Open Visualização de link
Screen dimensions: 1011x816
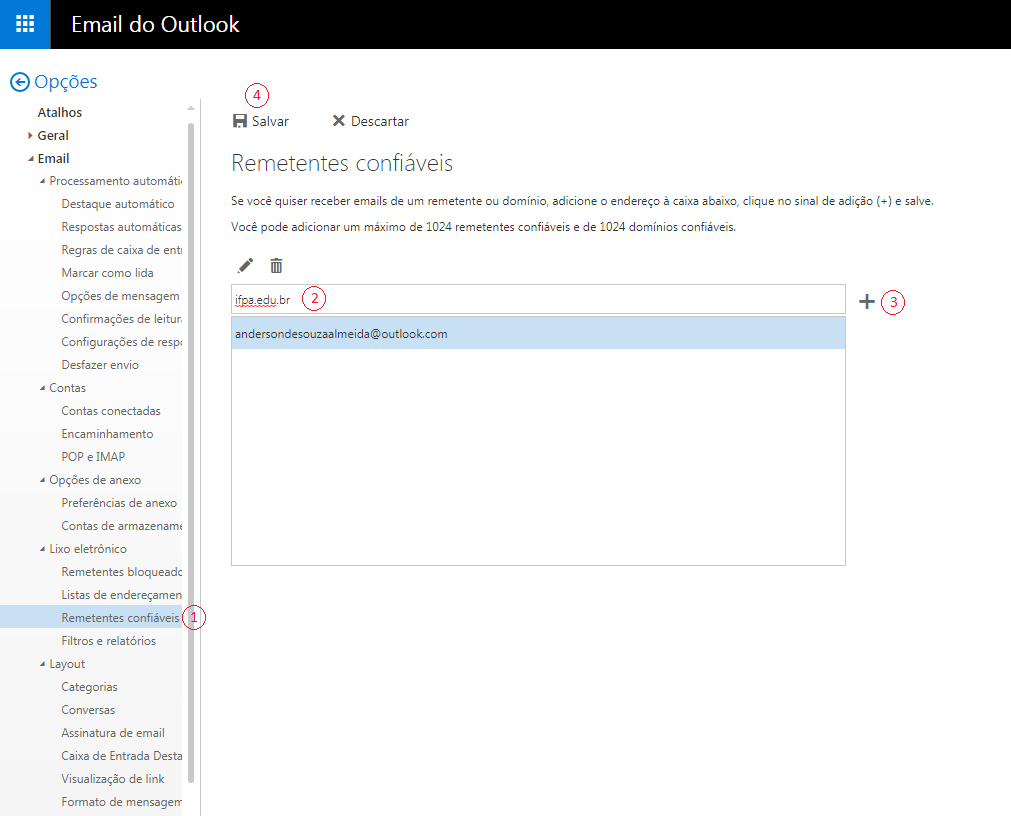(113, 779)
